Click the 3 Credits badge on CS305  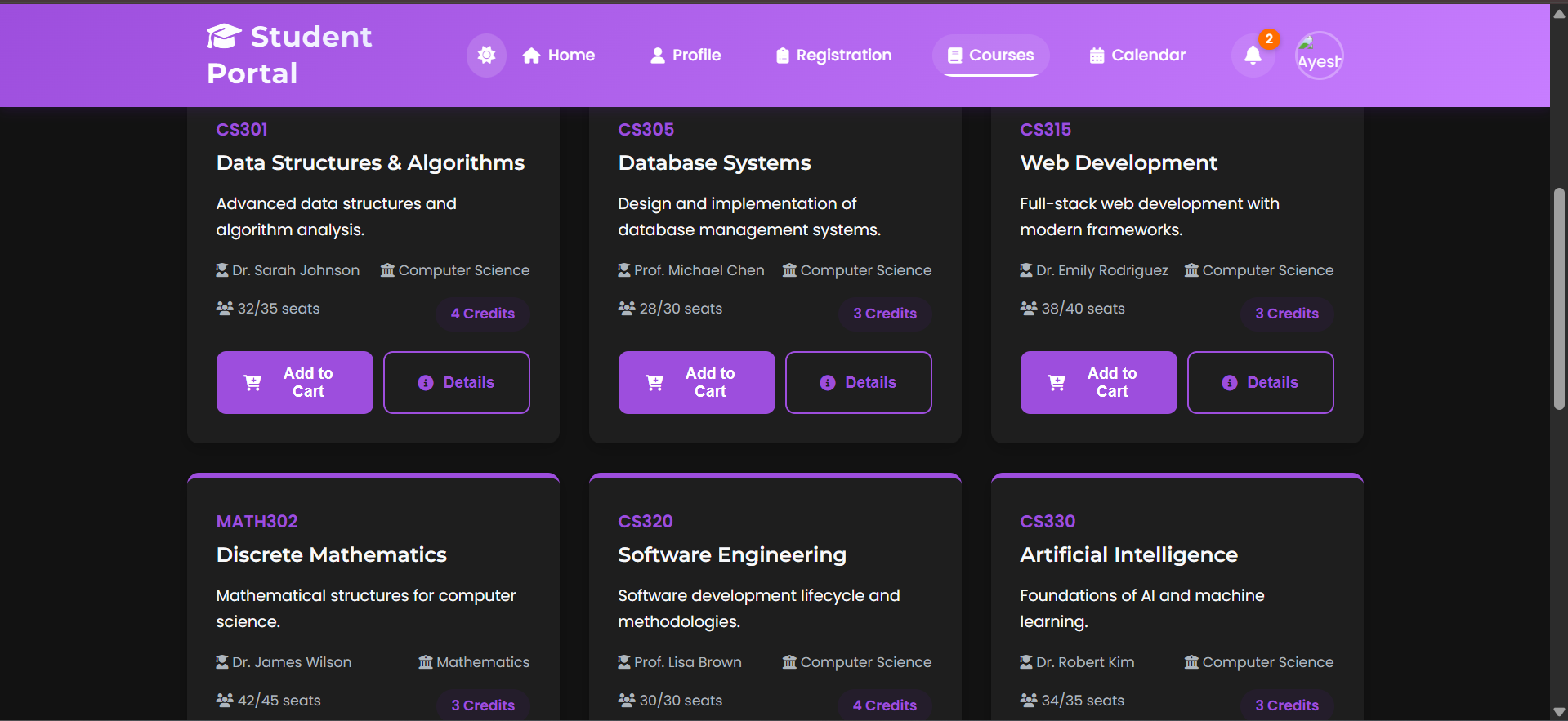point(885,314)
